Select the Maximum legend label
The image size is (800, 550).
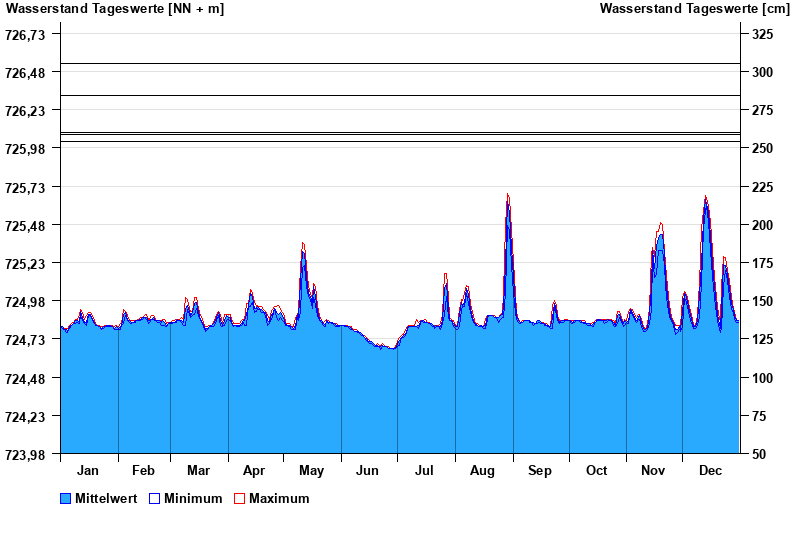tap(279, 499)
